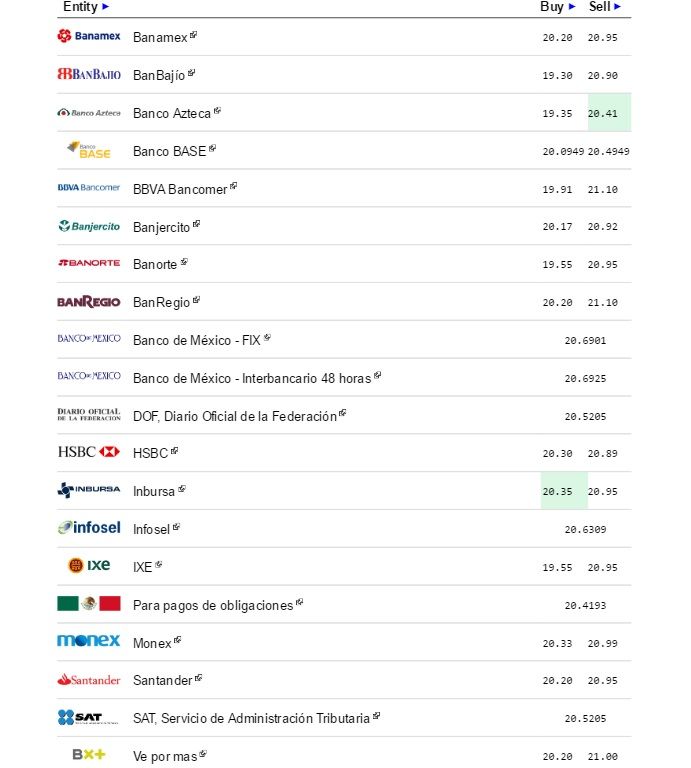Click the BanBajío bank logo
Screen dimensions: 691x768
tap(89, 74)
